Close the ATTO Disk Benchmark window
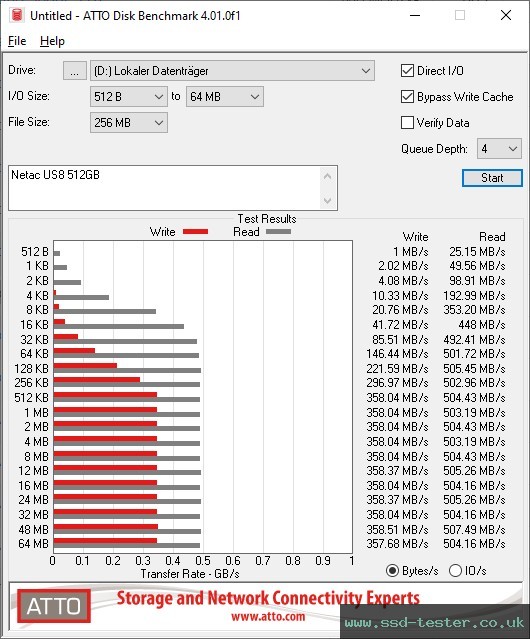The image size is (530, 639). [506, 15]
